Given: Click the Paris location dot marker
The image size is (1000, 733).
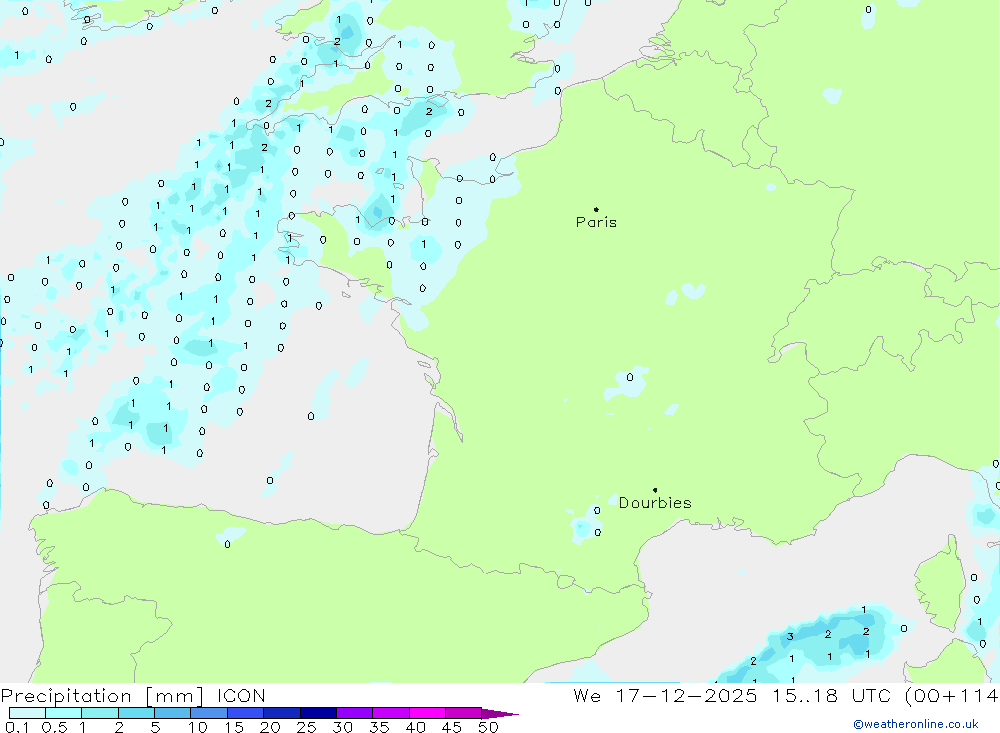Looking at the screenshot, I should [x=596, y=209].
